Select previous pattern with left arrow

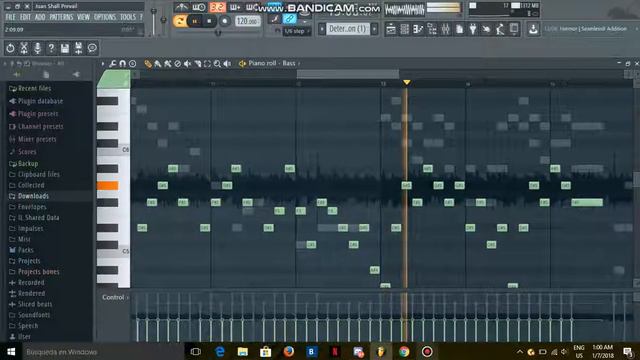(322, 29)
